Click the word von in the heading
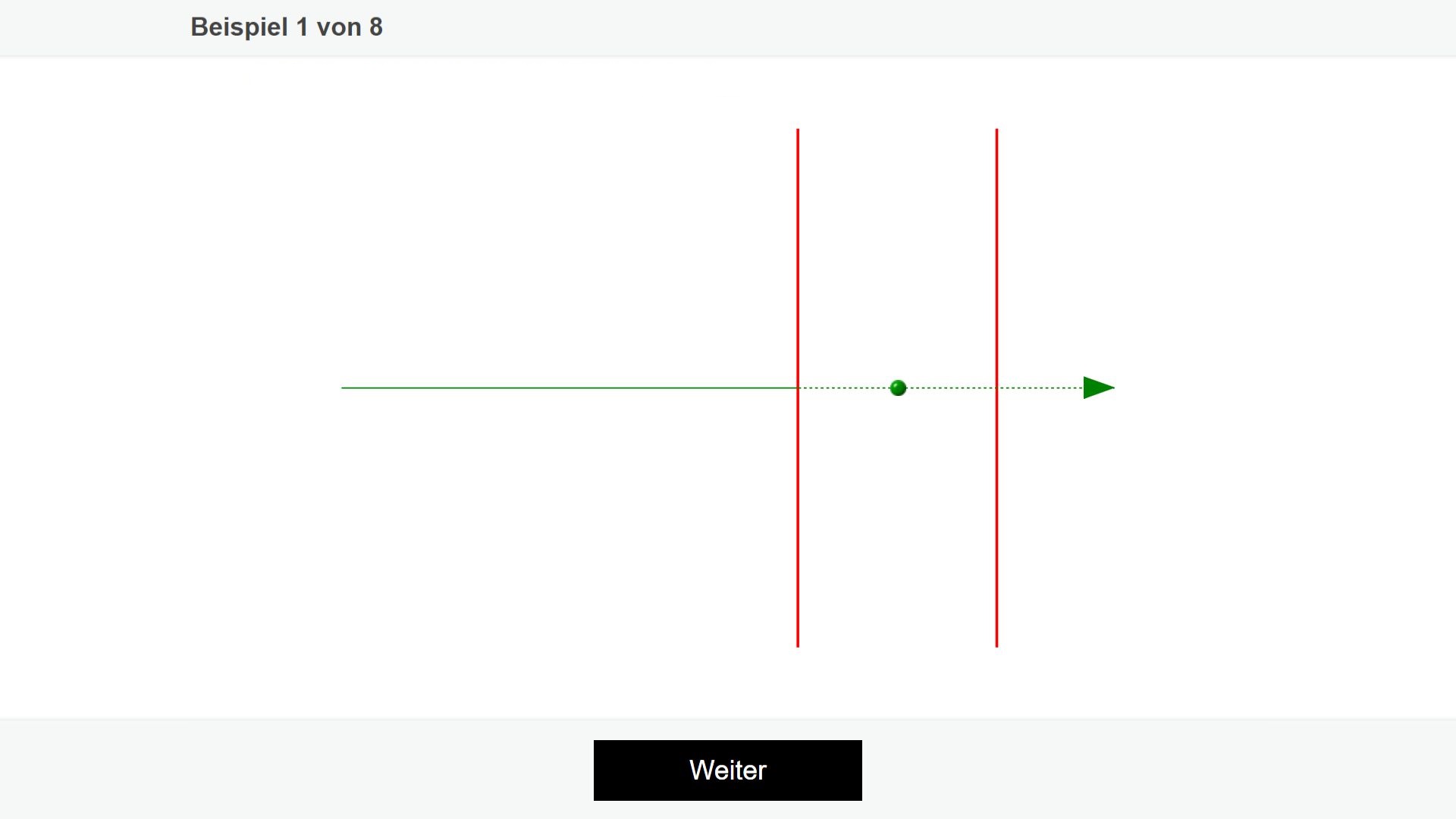Screen dimensions: 1456x819 point(338,27)
